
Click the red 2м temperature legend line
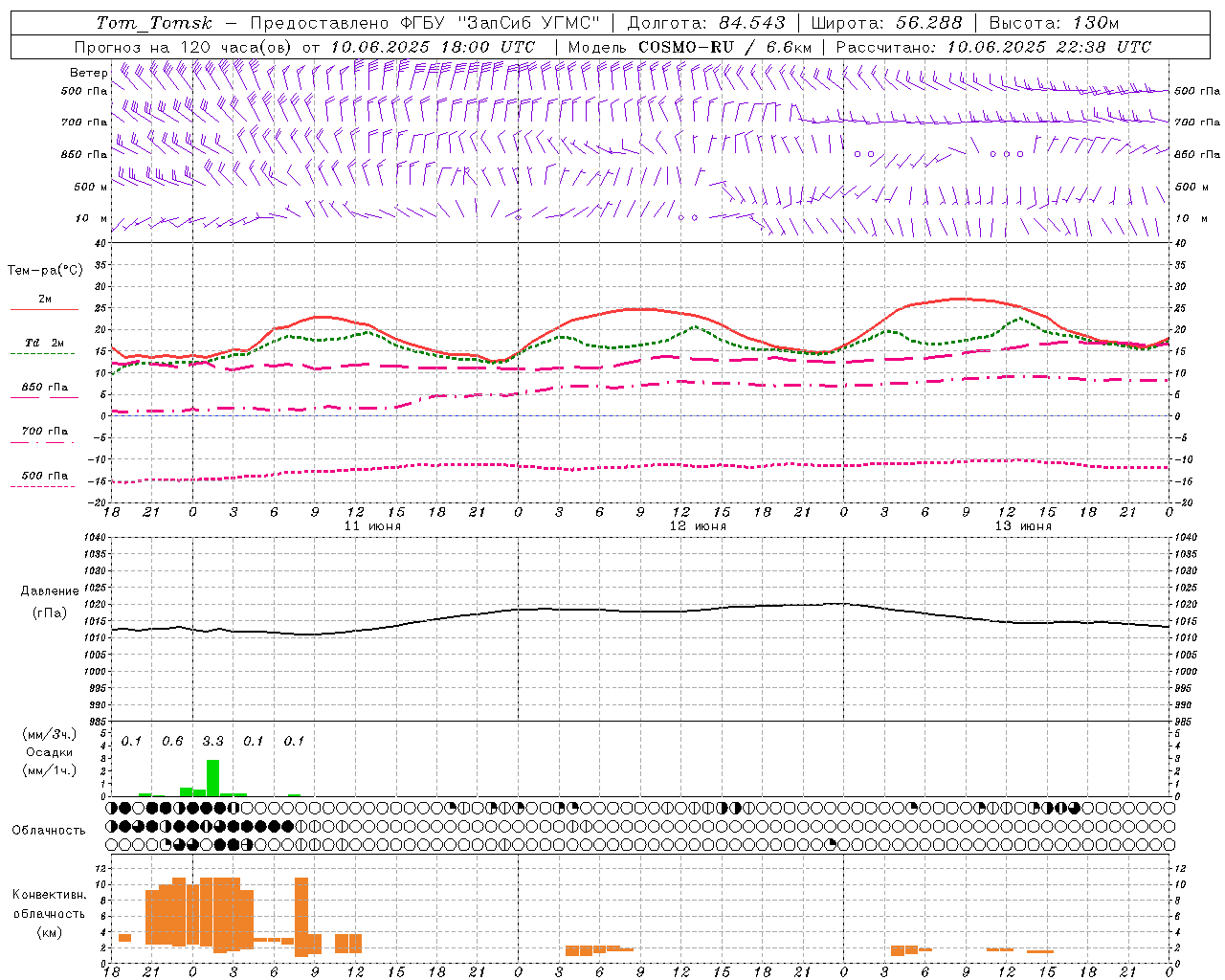click(x=44, y=309)
